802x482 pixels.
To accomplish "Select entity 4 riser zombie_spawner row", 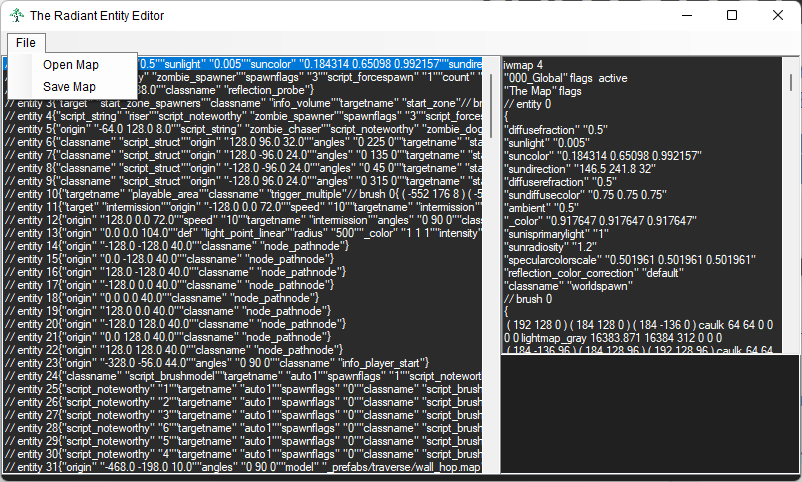I will 243,116.
